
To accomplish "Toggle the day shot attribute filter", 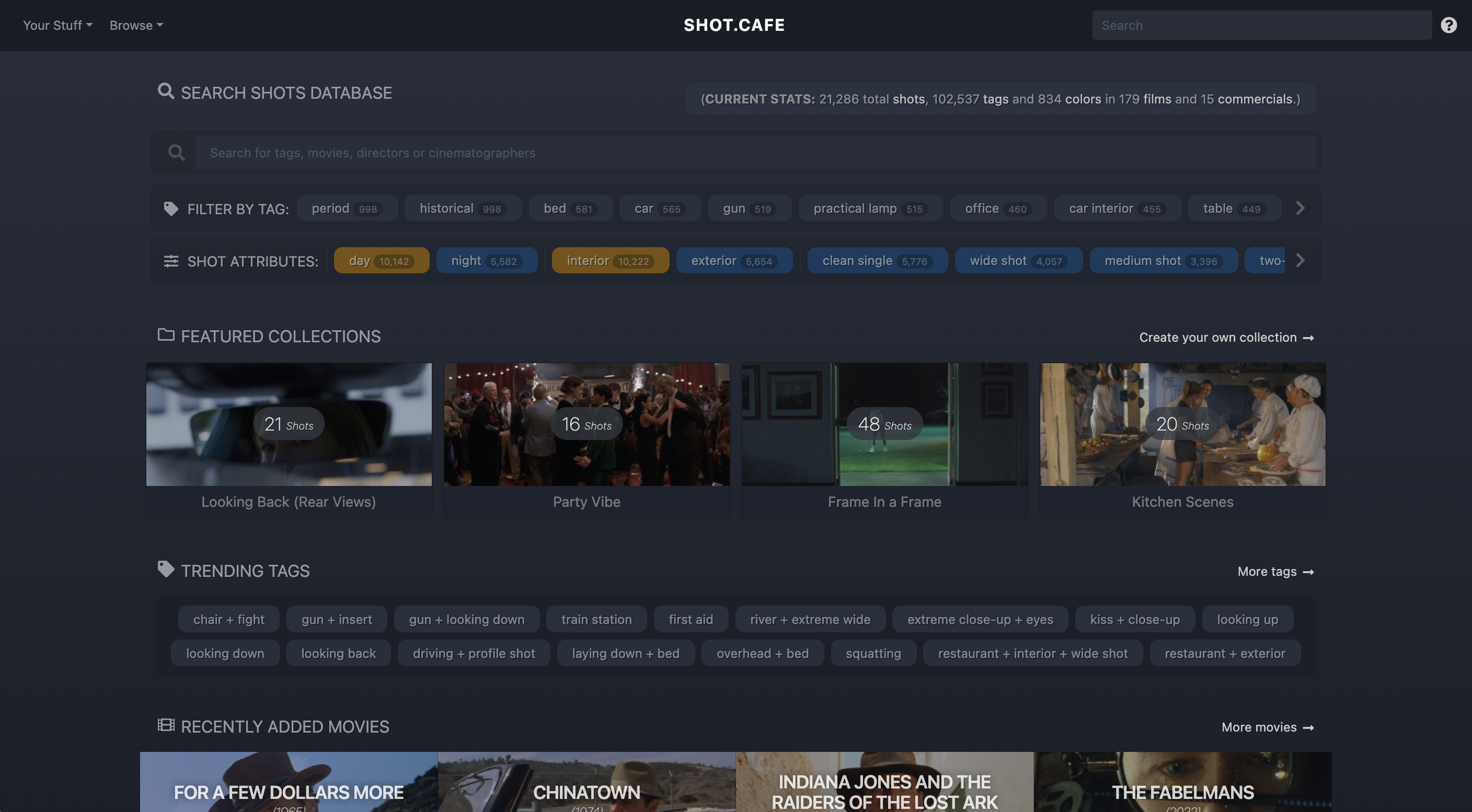I will coord(381,261).
